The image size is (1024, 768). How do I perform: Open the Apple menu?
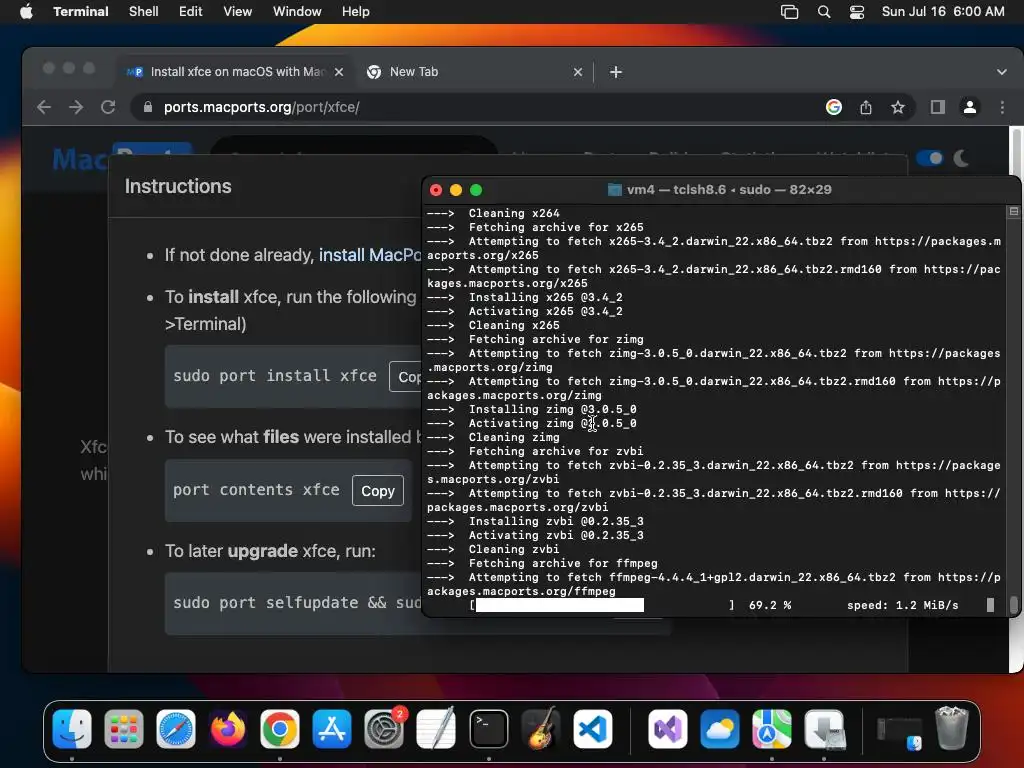pos(26,12)
